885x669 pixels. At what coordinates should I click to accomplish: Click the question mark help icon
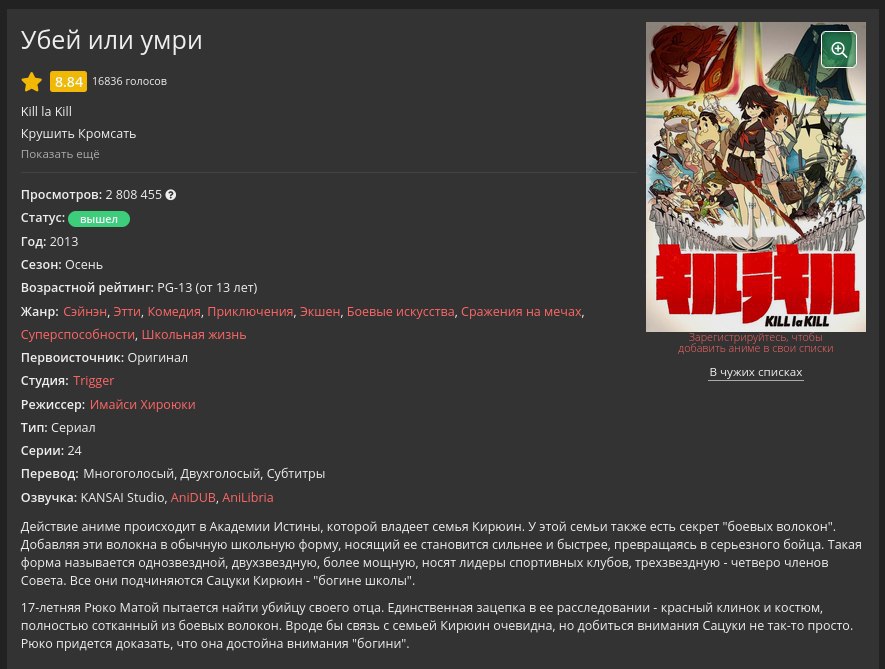pyautogui.click(x=171, y=195)
